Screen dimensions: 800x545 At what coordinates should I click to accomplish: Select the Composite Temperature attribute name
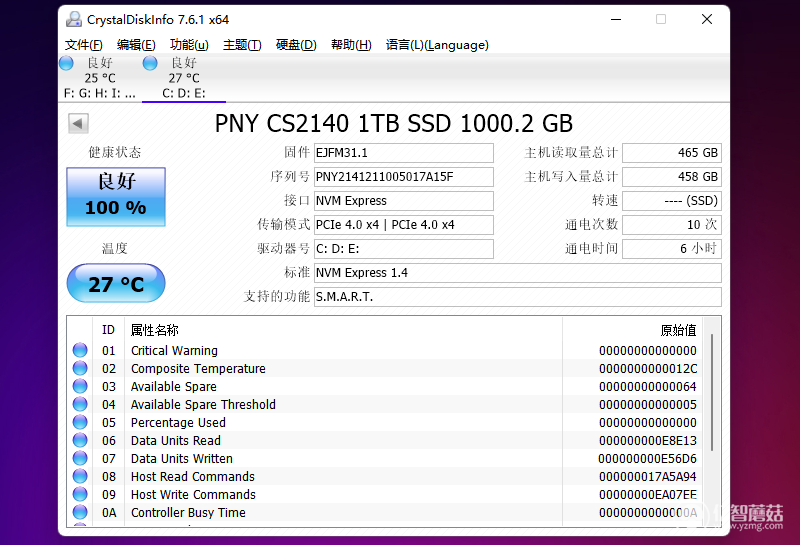[x=198, y=368]
